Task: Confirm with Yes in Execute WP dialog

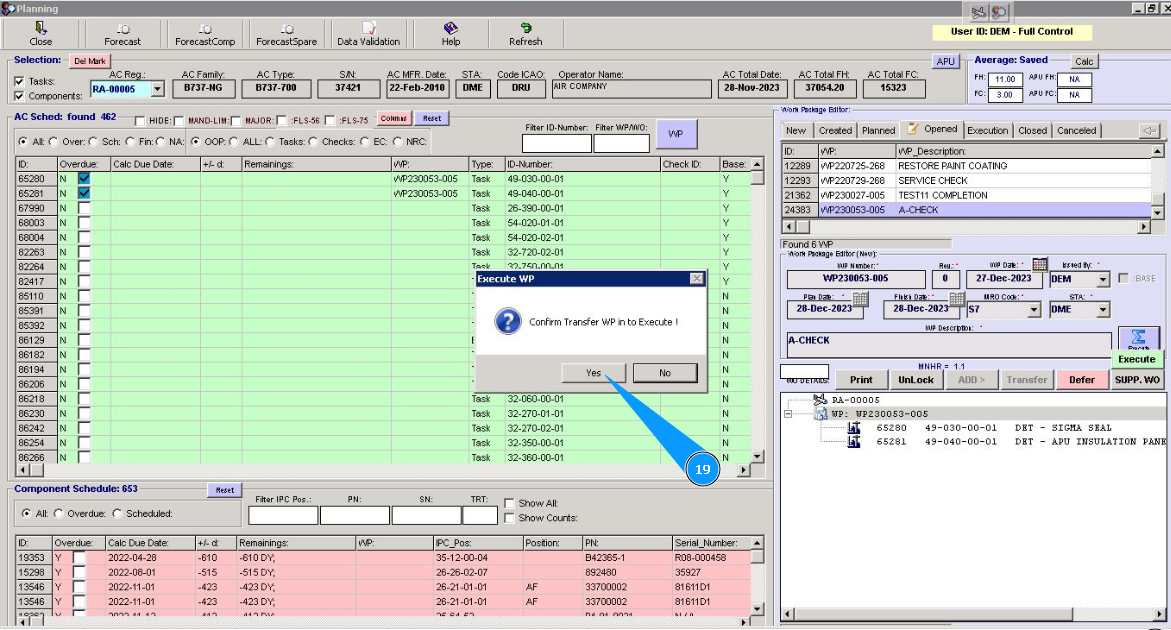Action: pyautogui.click(x=594, y=373)
